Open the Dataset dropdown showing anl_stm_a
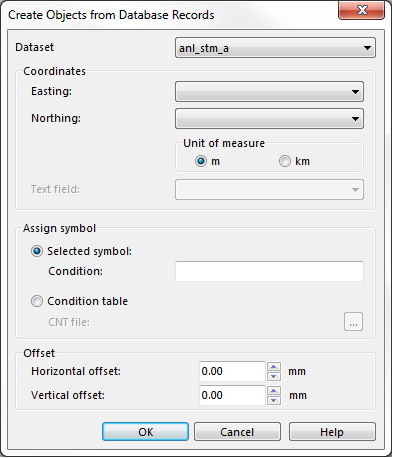393x458 pixels. point(275,48)
